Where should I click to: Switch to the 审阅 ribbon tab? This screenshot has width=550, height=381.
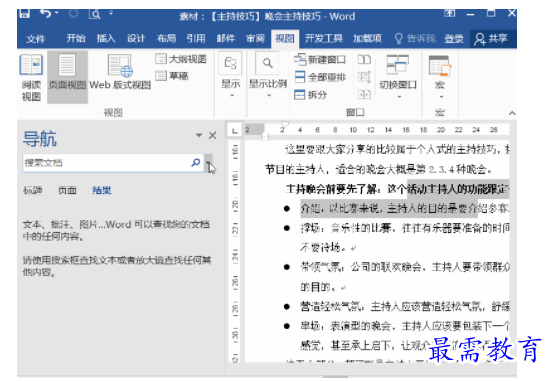(x=255, y=38)
